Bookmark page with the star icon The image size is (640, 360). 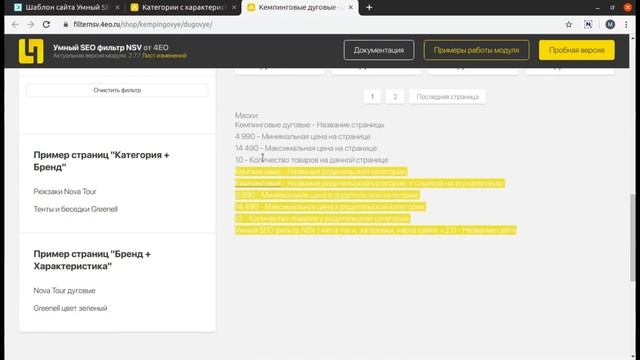tap(569, 24)
